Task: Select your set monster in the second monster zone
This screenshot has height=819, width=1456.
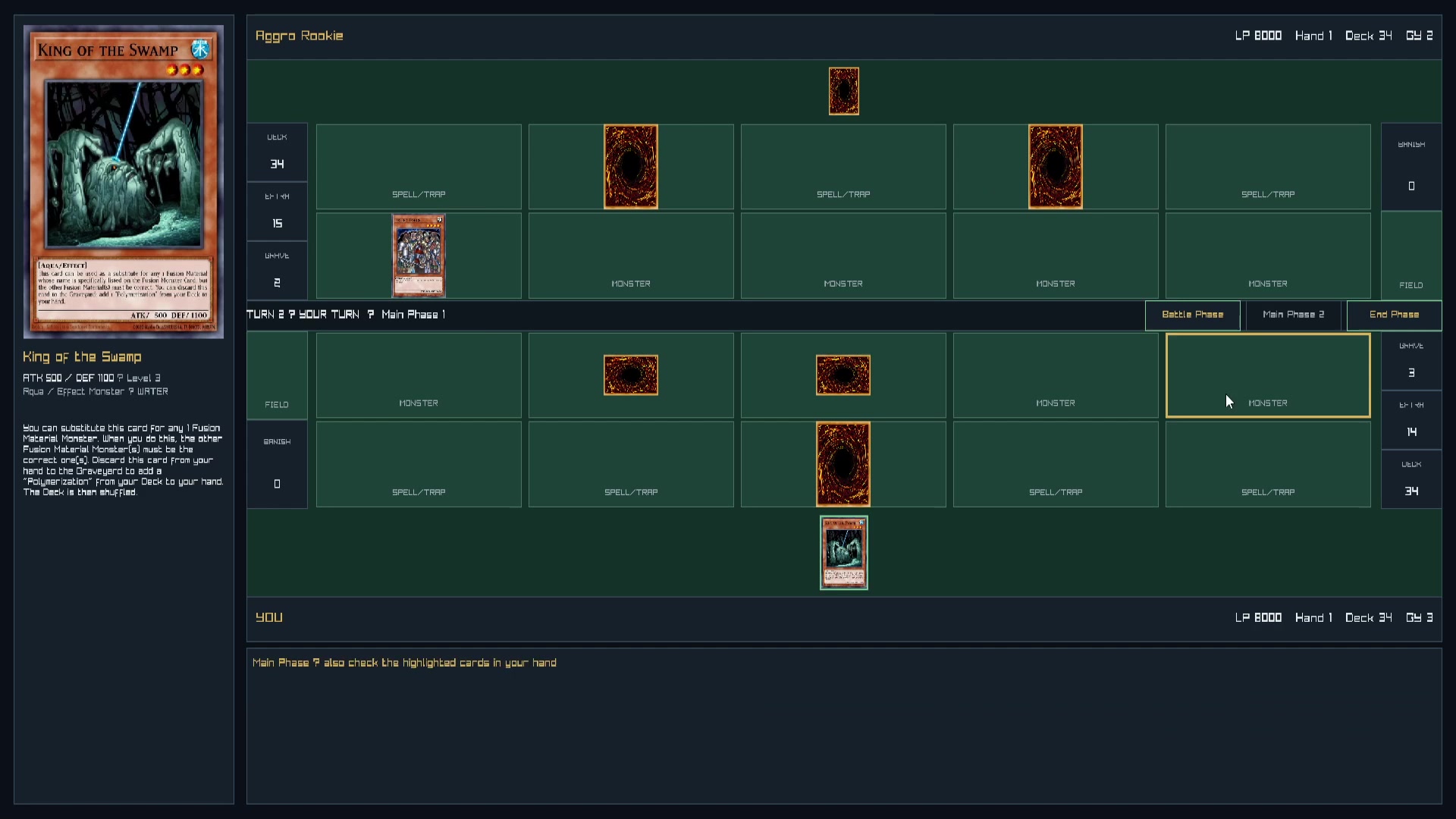Action: coord(631,375)
